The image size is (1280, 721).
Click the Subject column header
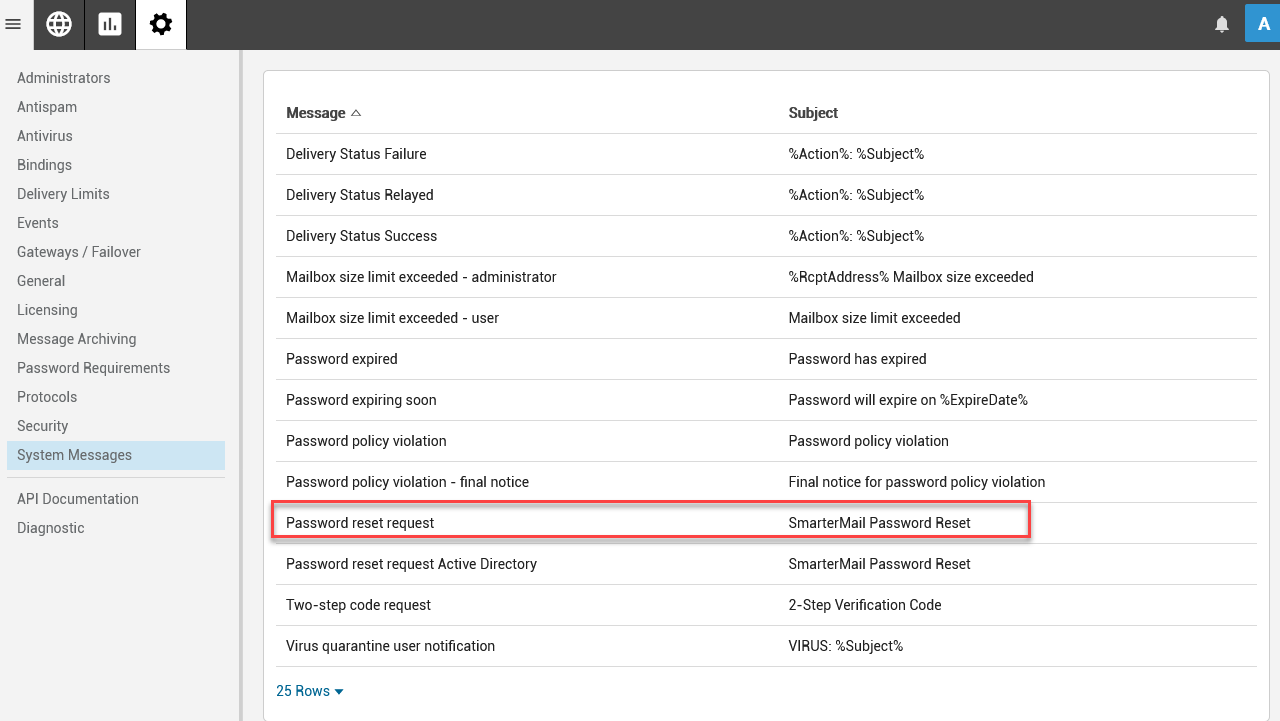pyautogui.click(x=813, y=113)
